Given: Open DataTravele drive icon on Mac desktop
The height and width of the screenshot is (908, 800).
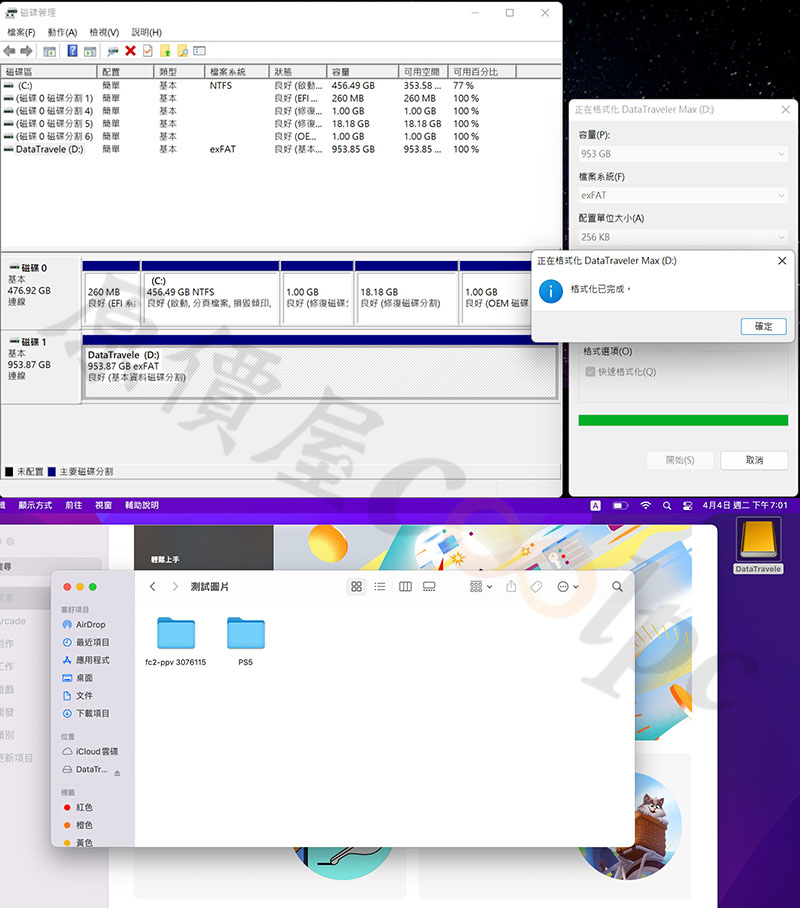Looking at the screenshot, I should [759, 545].
